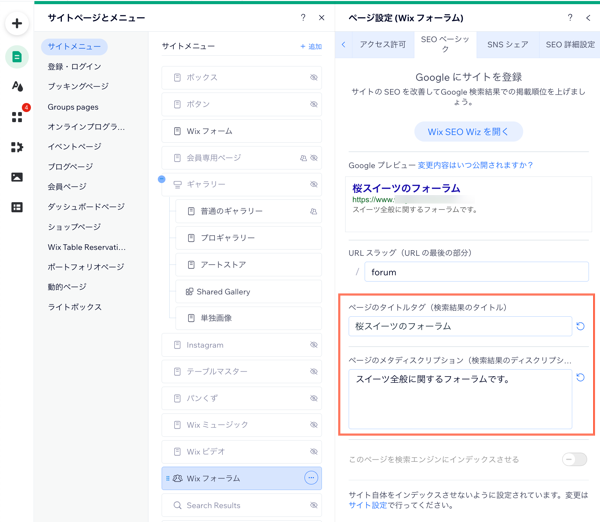Click the members lock icon on 会員専用ページ

point(303,158)
